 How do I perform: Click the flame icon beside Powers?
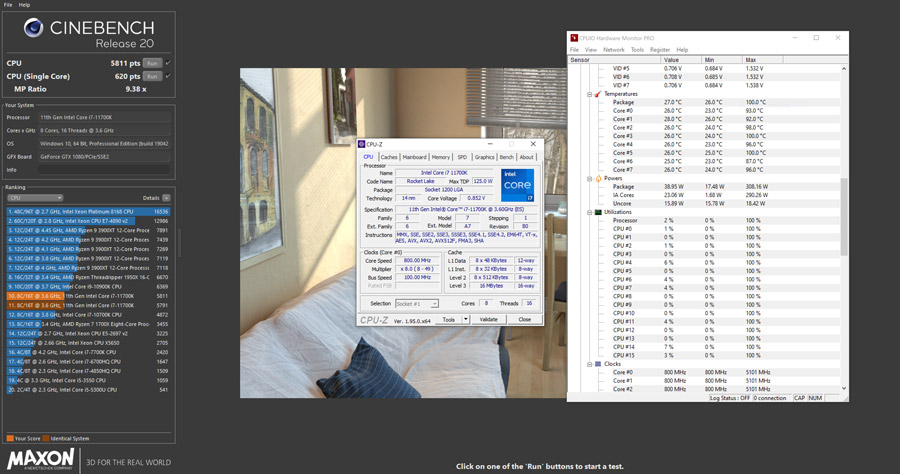[x=598, y=178]
